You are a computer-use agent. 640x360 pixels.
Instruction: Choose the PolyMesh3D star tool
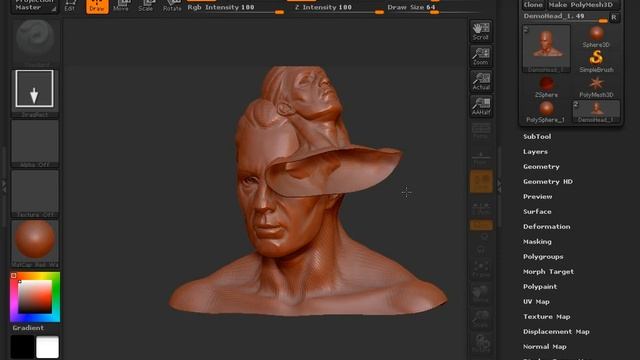pyautogui.click(x=596, y=87)
